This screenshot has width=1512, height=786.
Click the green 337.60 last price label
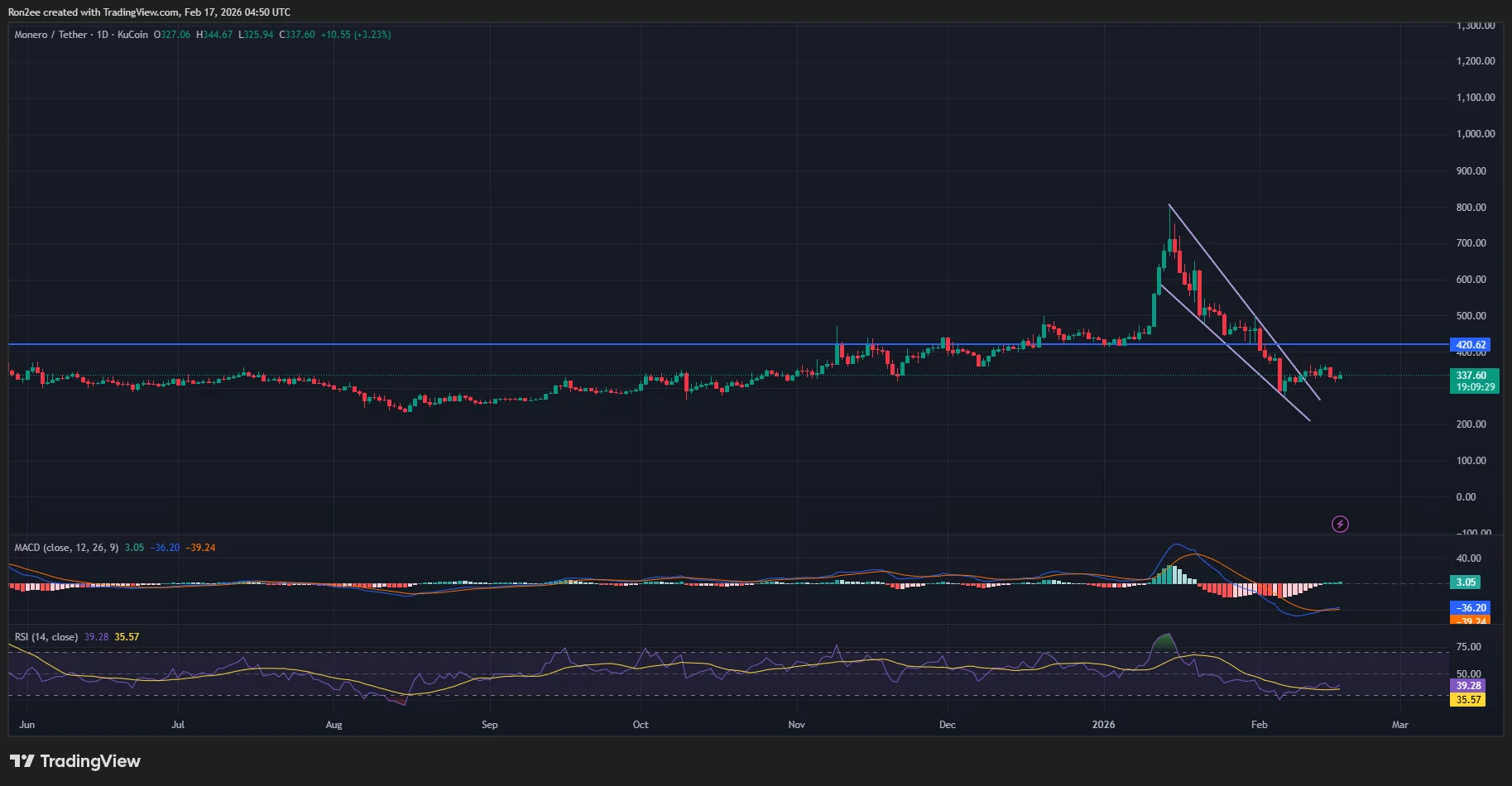(1472, 375)
